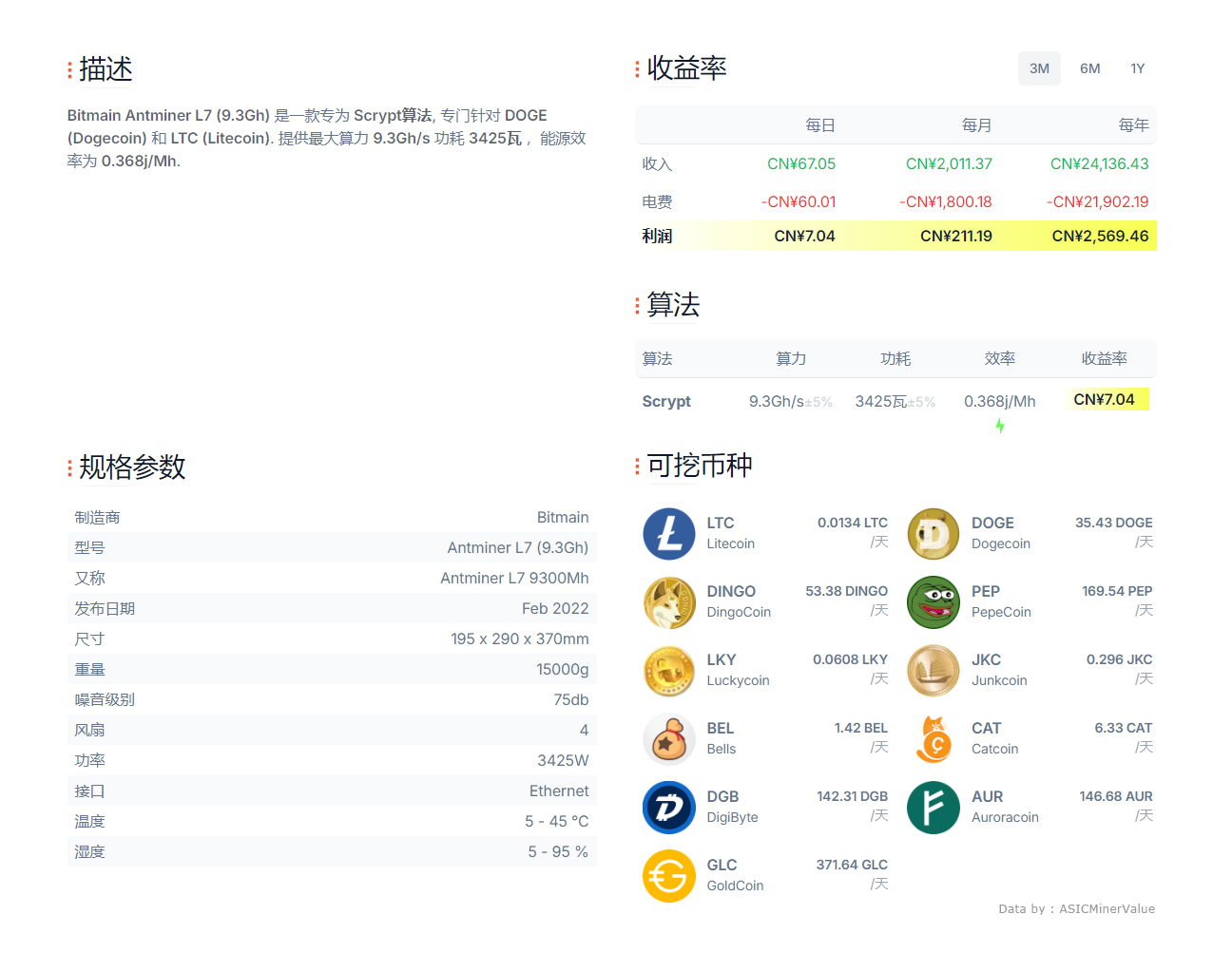Click the 收益率 column header in algorithm table

[x=1104, y=358]
